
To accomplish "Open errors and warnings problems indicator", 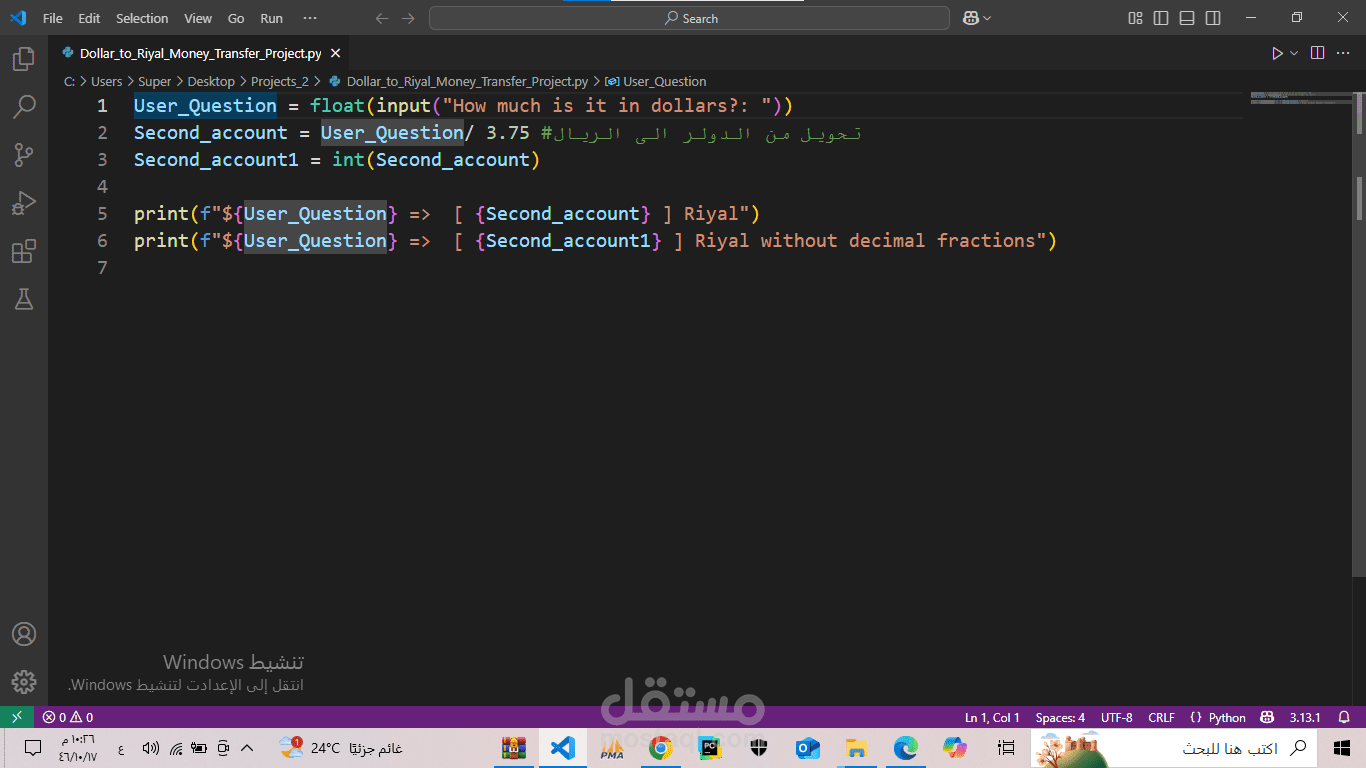I will tap(68, 717).
